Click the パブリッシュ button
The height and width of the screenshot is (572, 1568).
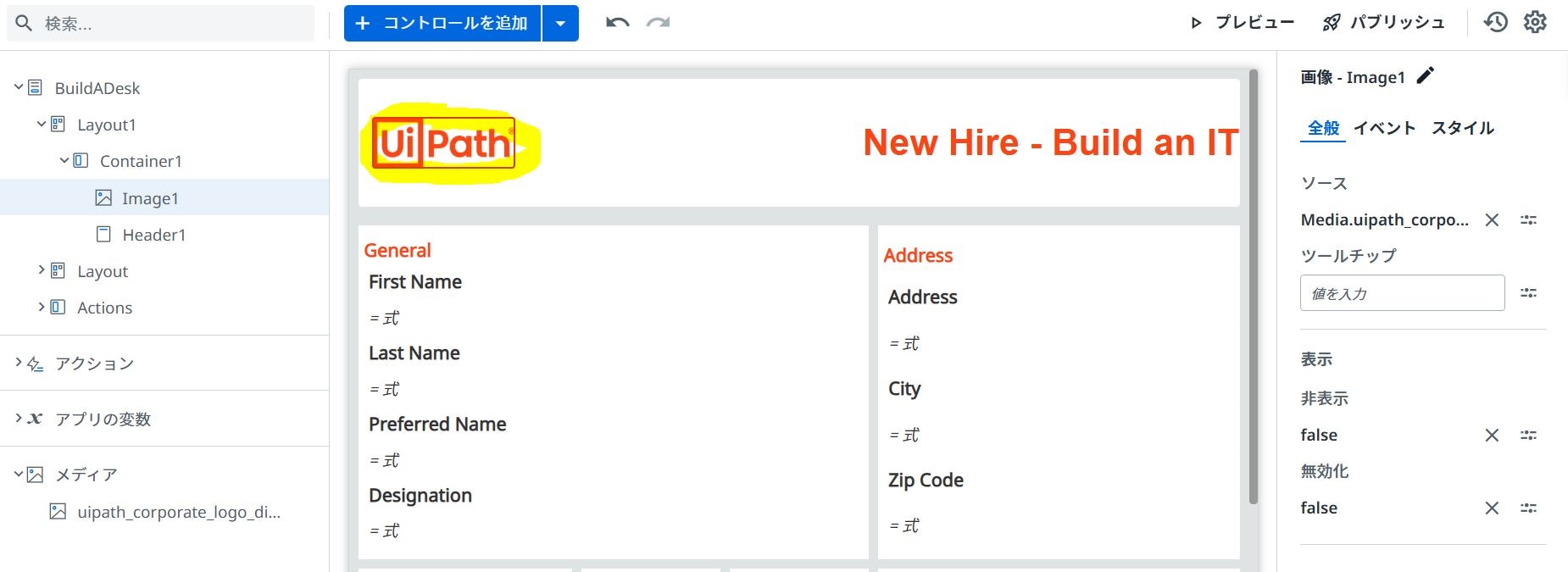coord(1383,23)
